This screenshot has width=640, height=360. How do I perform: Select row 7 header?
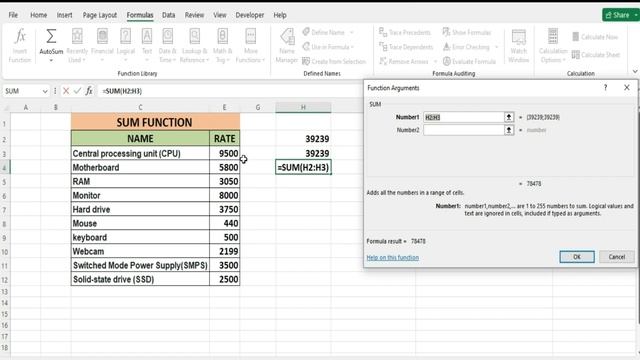pyautogui.click(x=4, y=210)
